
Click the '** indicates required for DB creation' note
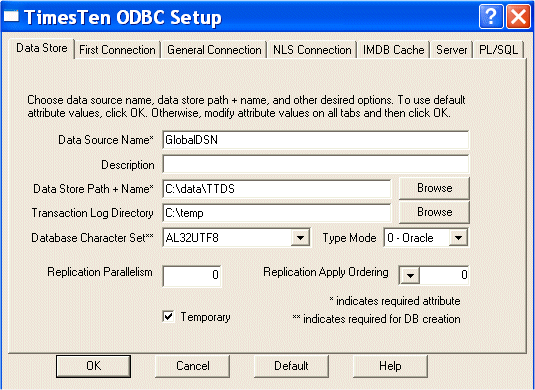pos(376,319)
